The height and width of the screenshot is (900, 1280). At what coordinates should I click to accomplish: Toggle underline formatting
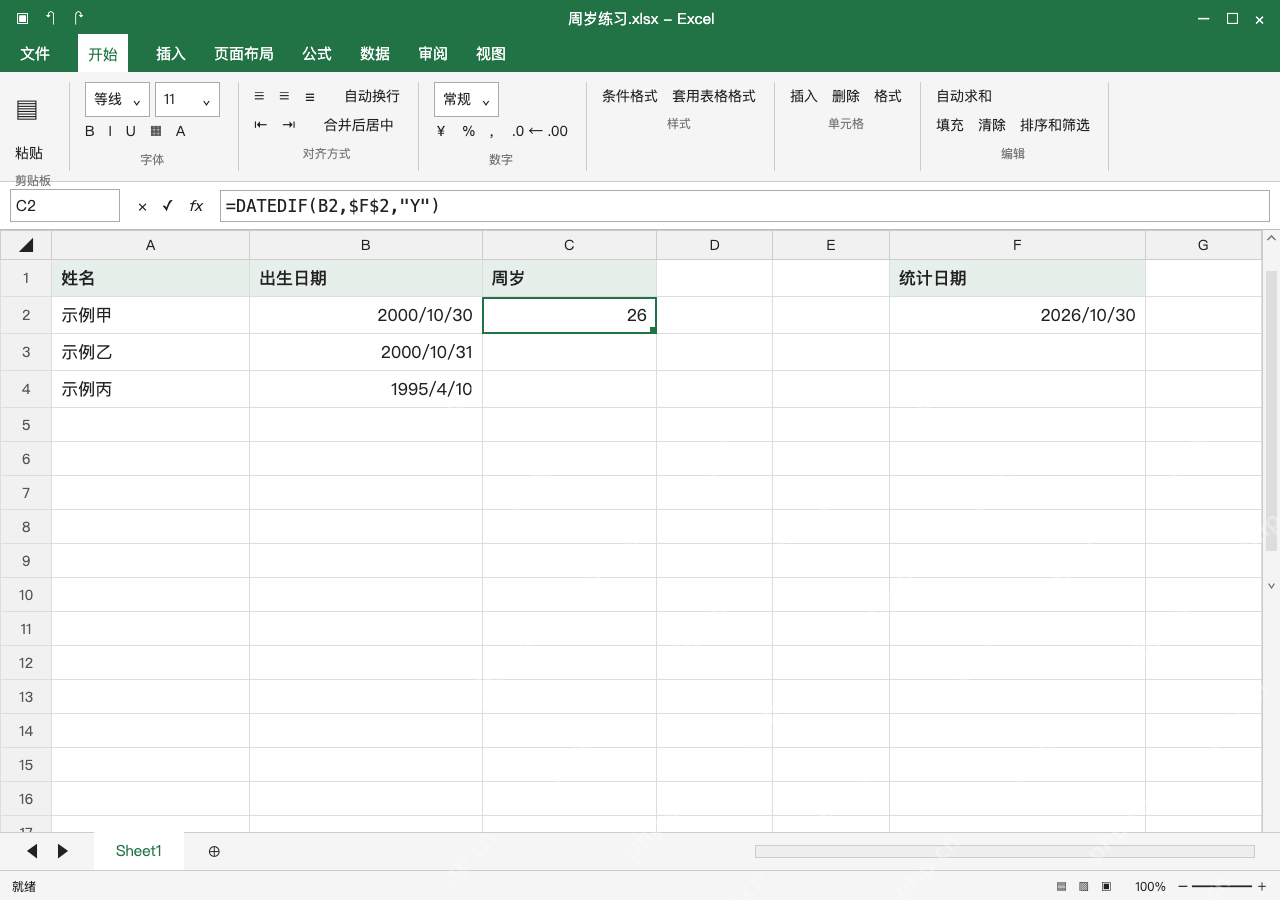point(130,131)
